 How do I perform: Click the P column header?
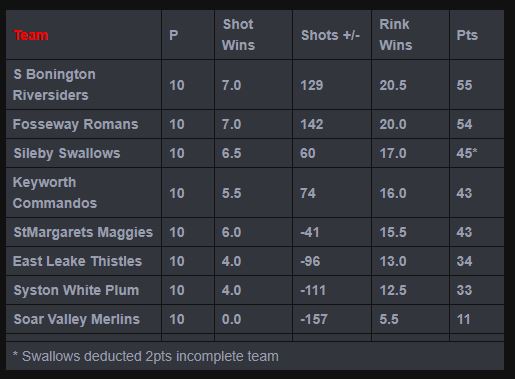173,35
